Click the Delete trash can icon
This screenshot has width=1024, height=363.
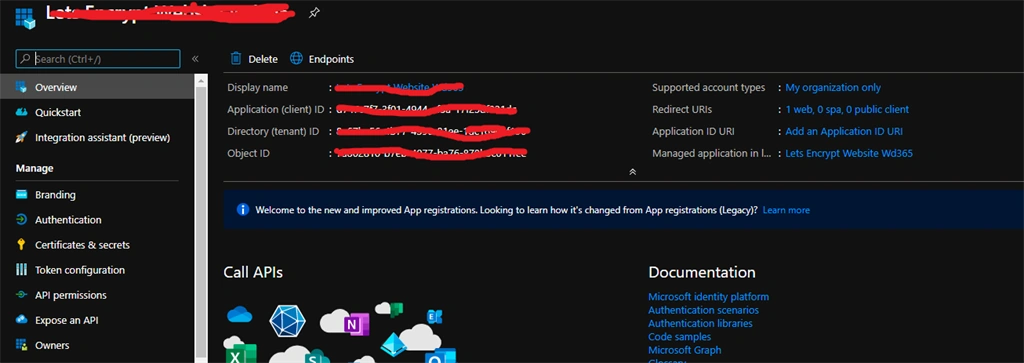236,59
